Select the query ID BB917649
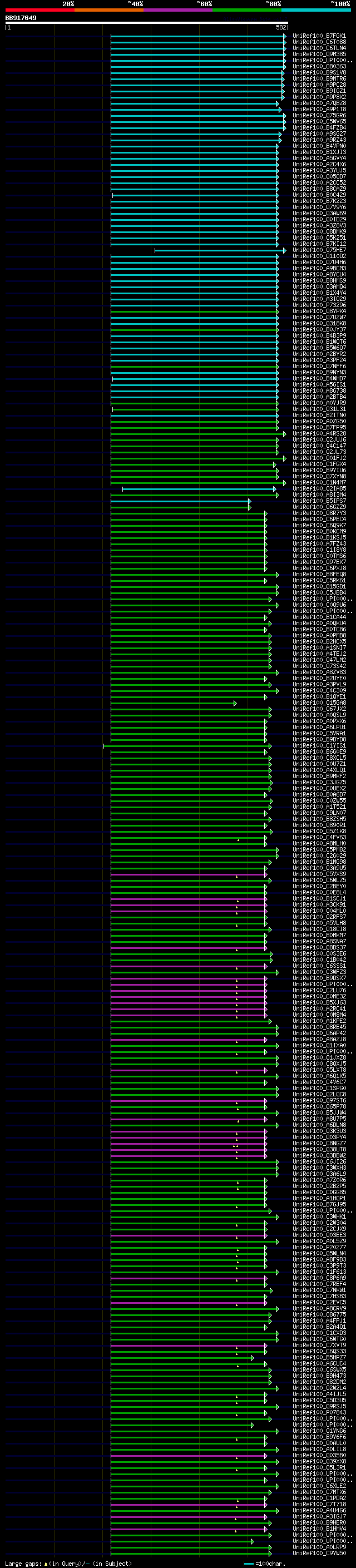Viewport: 356px width, 1568px height. [21, 18]
